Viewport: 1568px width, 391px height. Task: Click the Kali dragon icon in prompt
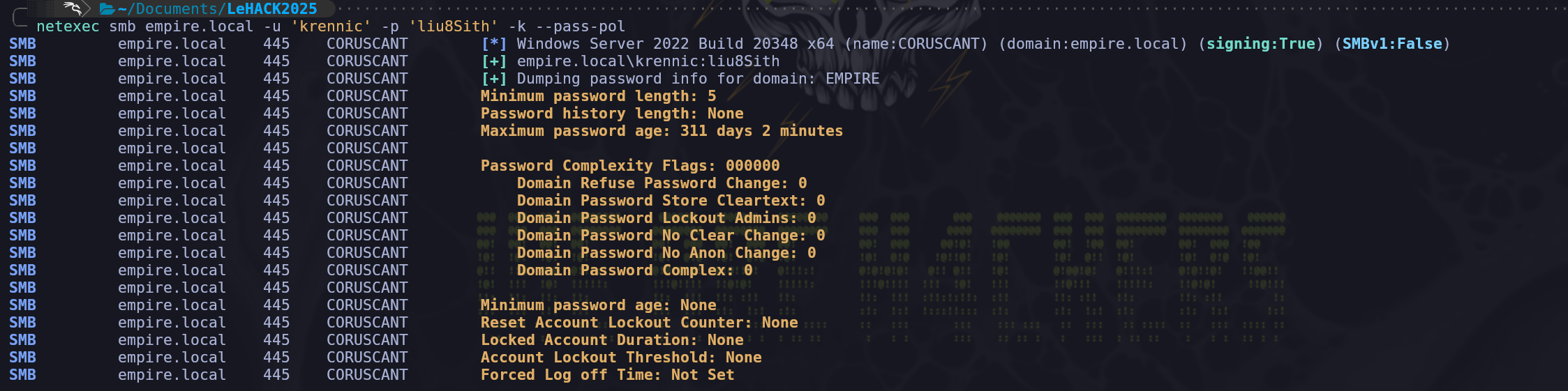click(x=72, y=8)
